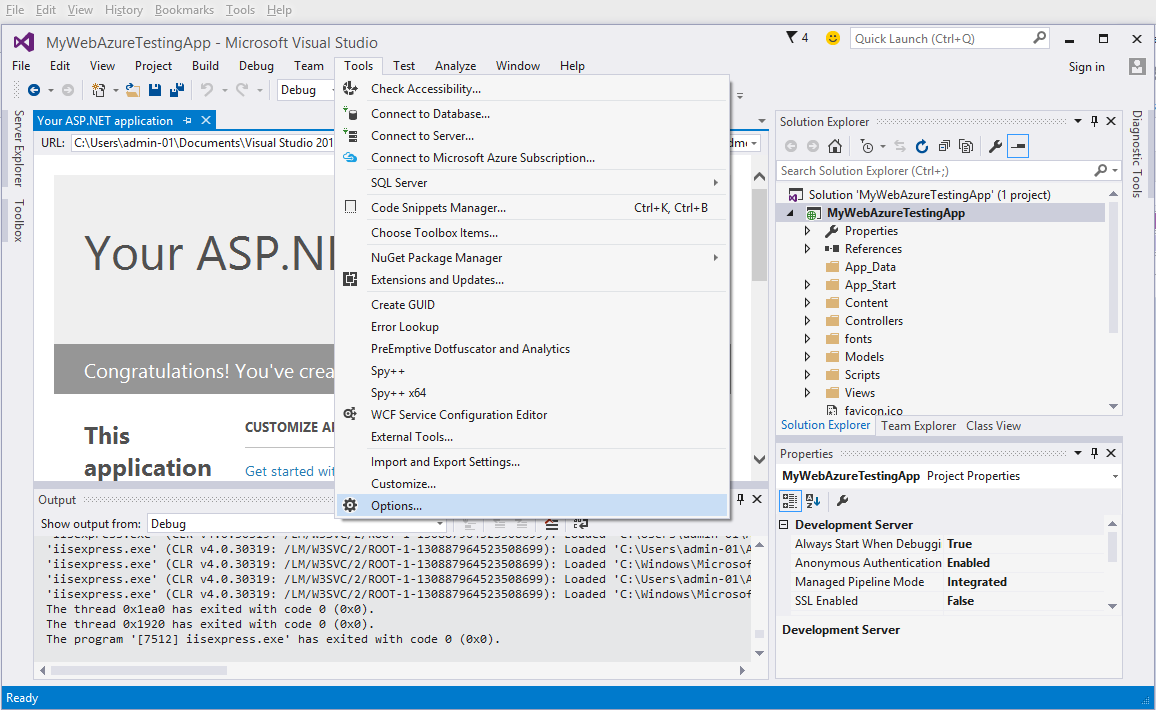Click the New Project toolbar icon

tap(98, 90)
